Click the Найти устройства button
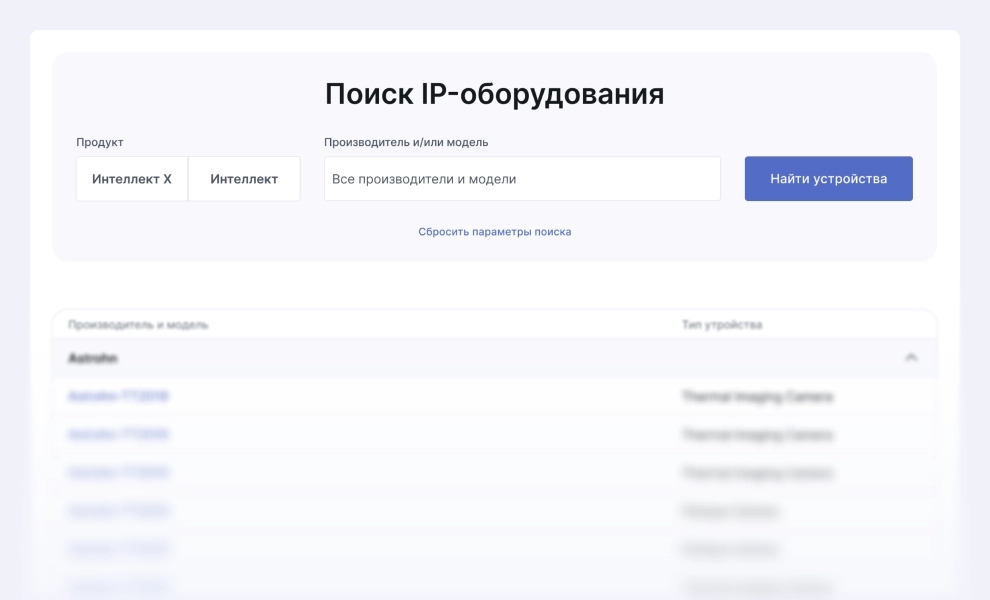The image size is (990, 600). [828, 179]
